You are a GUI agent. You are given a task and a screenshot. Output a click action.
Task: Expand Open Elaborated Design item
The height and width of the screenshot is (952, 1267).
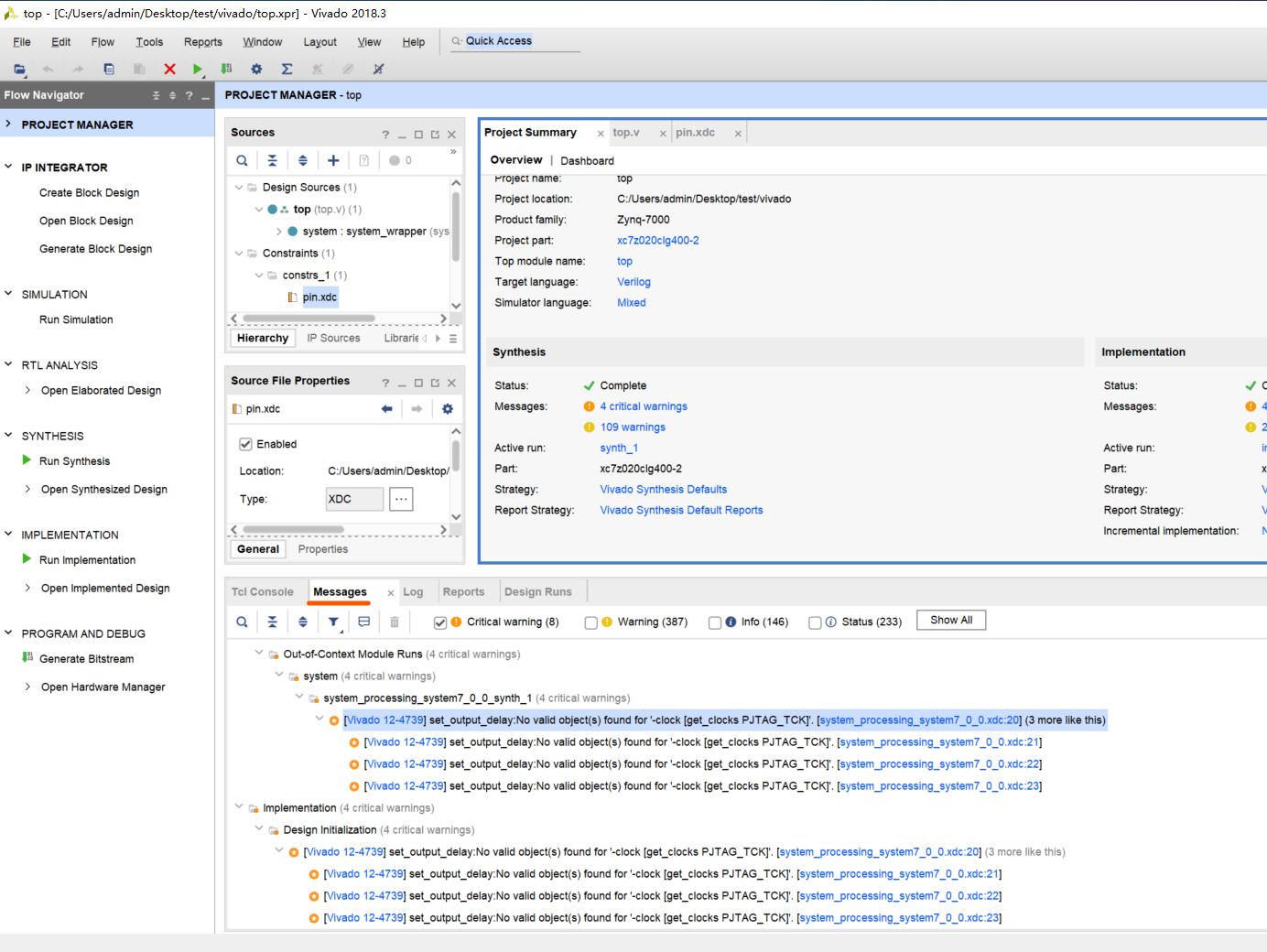click(27, 390)
